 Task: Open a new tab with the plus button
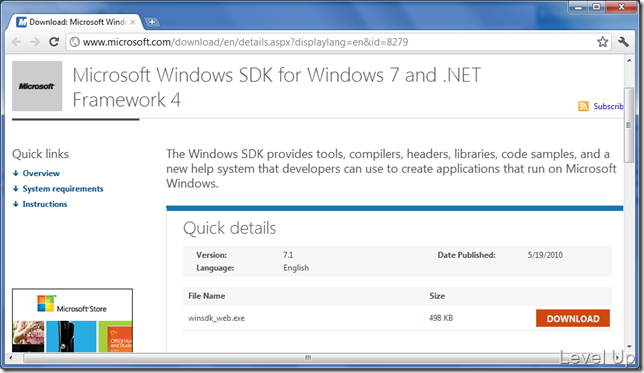[152, 22]
